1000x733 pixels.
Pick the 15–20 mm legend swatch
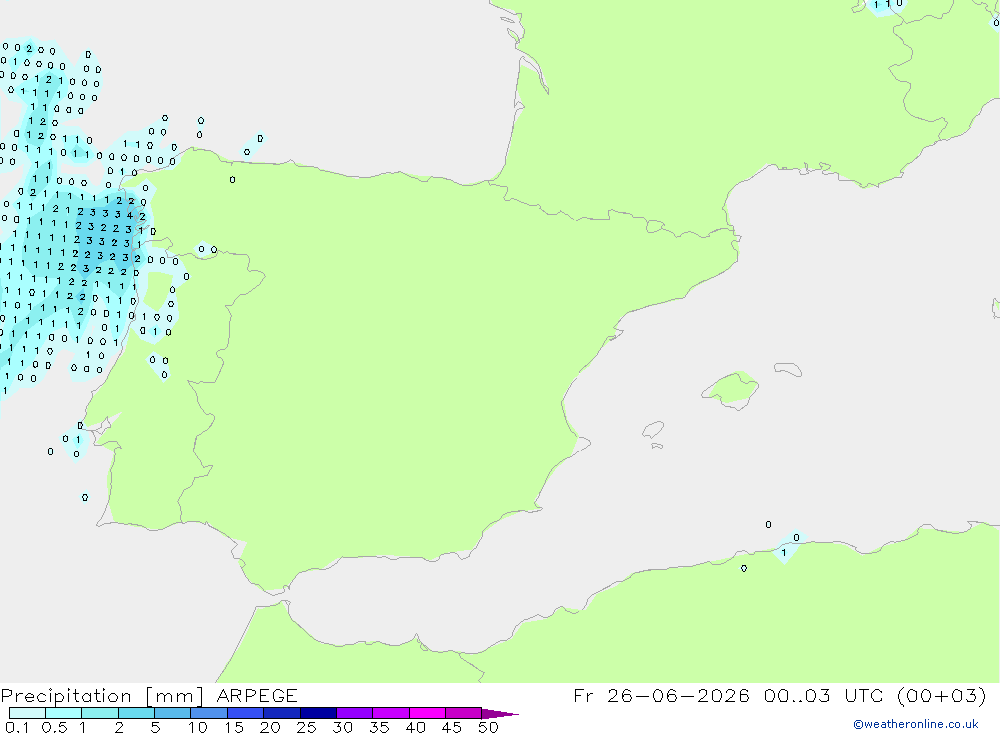click(x=246, y=713)
